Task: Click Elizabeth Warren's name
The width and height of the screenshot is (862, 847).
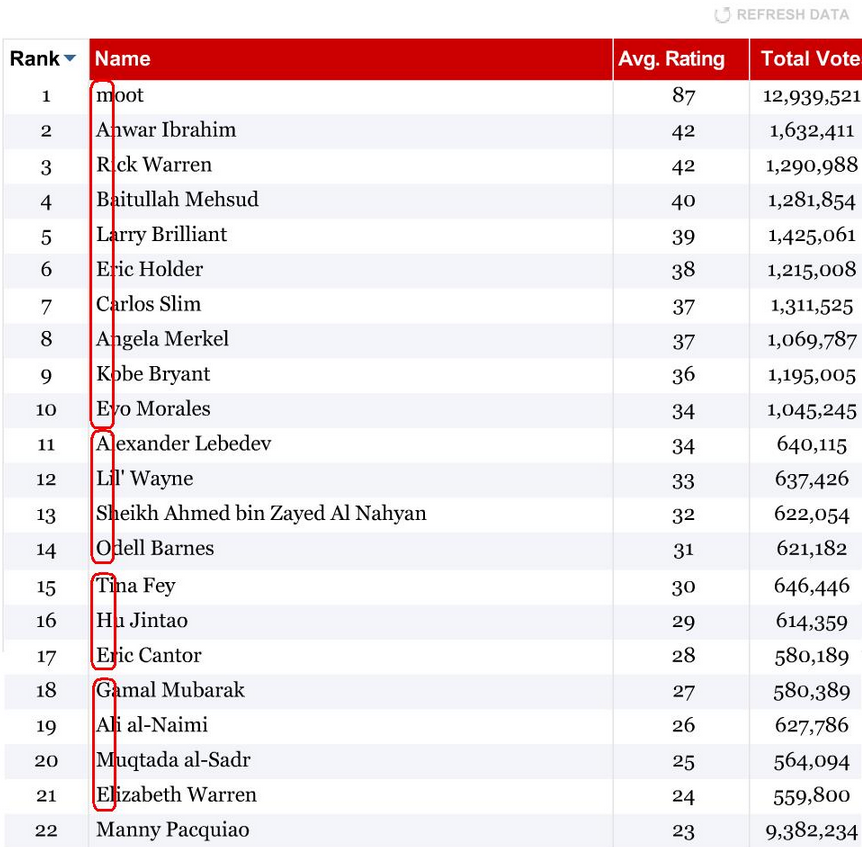Action: click(176, 795)
